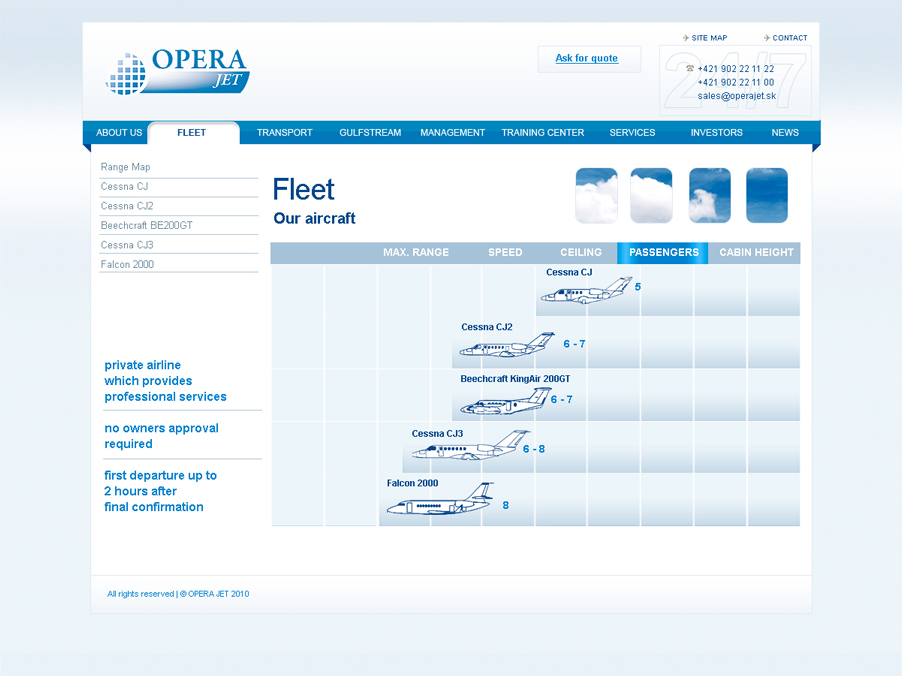Select the Fleet tab
902x676 pixels.
click(x=192, y=132)
